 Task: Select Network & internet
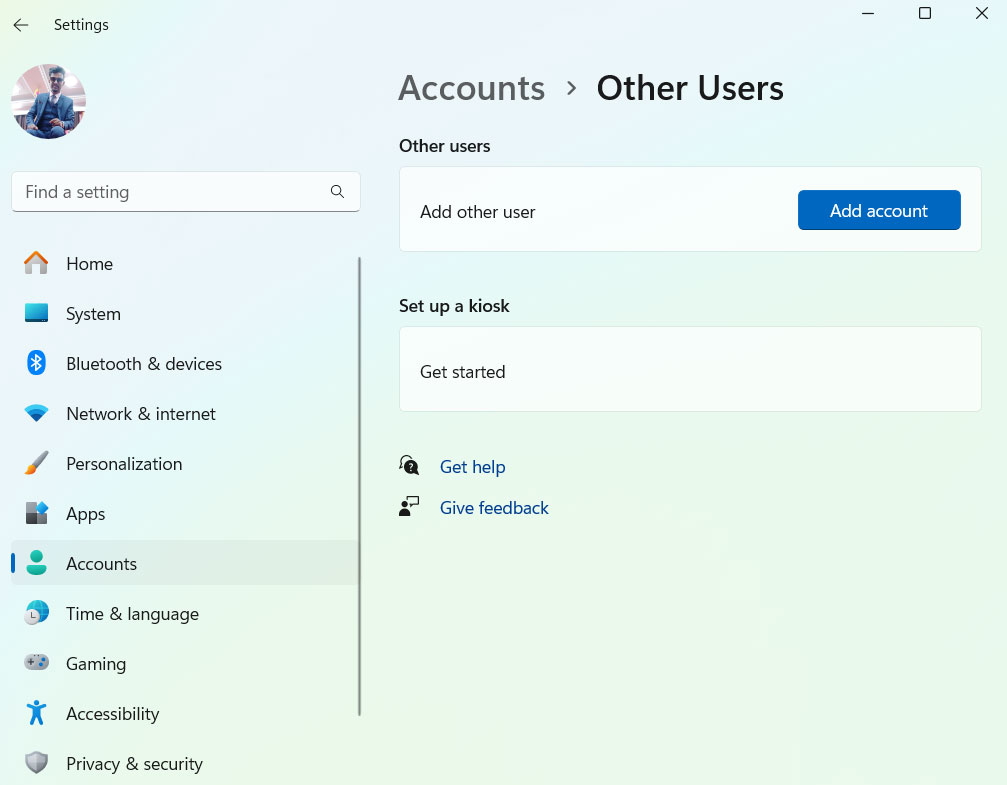tap(184, 414)
